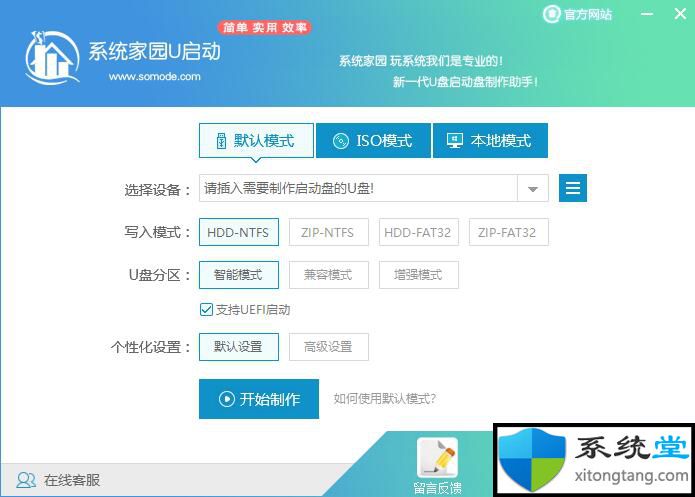Switch to ISO模式 tab
695x497 pixels.
373,141
